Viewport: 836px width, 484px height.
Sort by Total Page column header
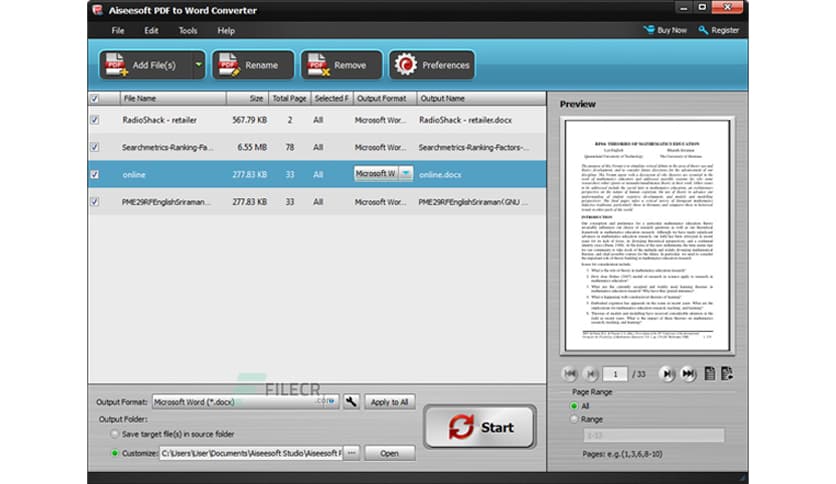pyautogui.click(x=290, y=99)
